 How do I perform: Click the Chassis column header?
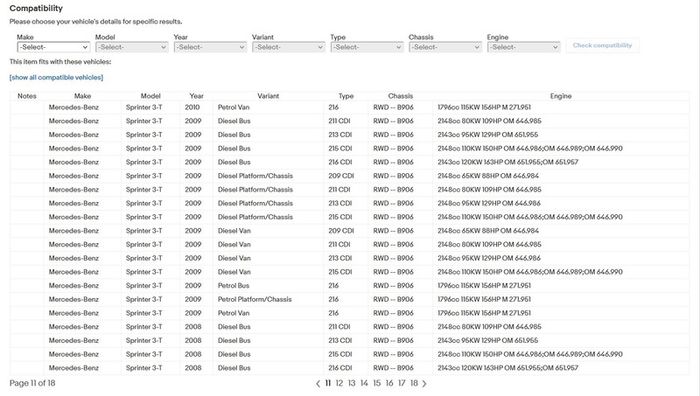400,96
